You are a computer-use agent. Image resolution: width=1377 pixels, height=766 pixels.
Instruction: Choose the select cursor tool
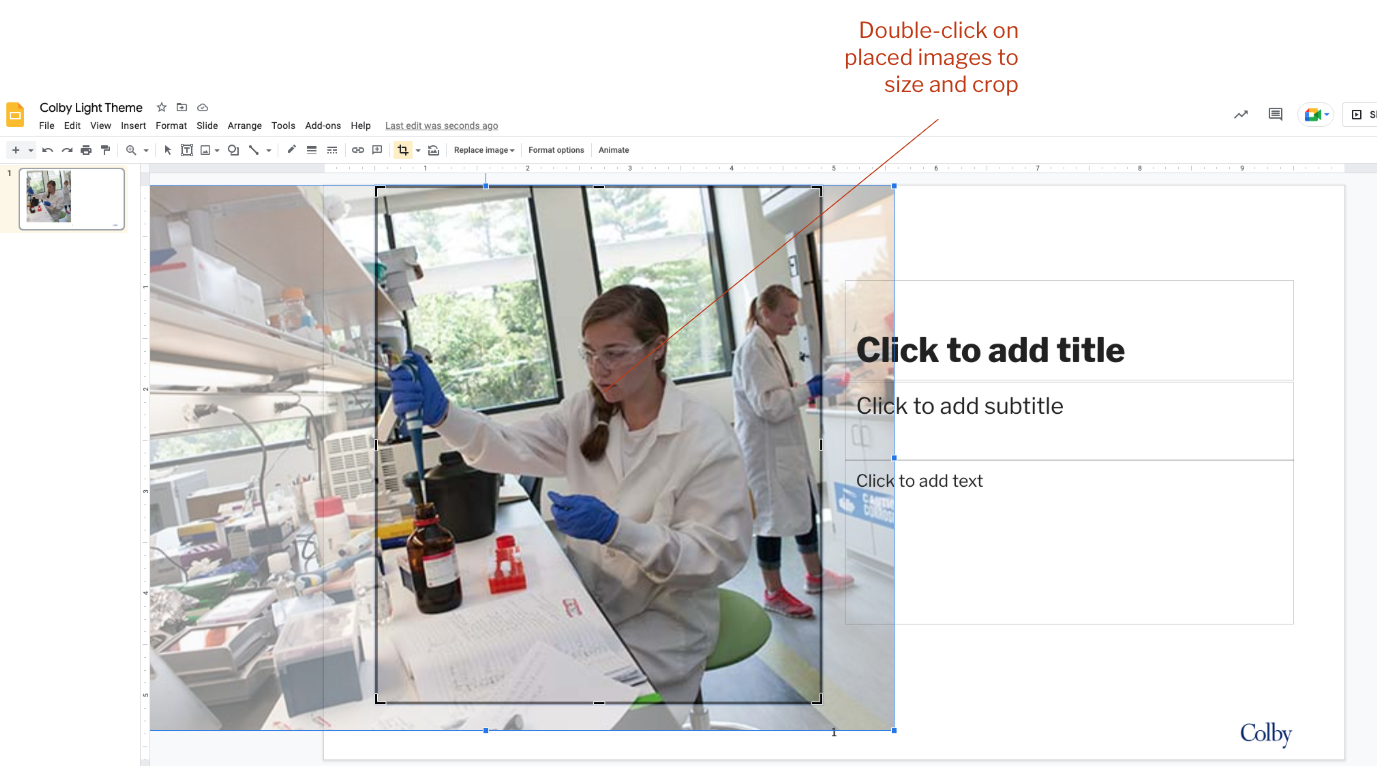168,150
